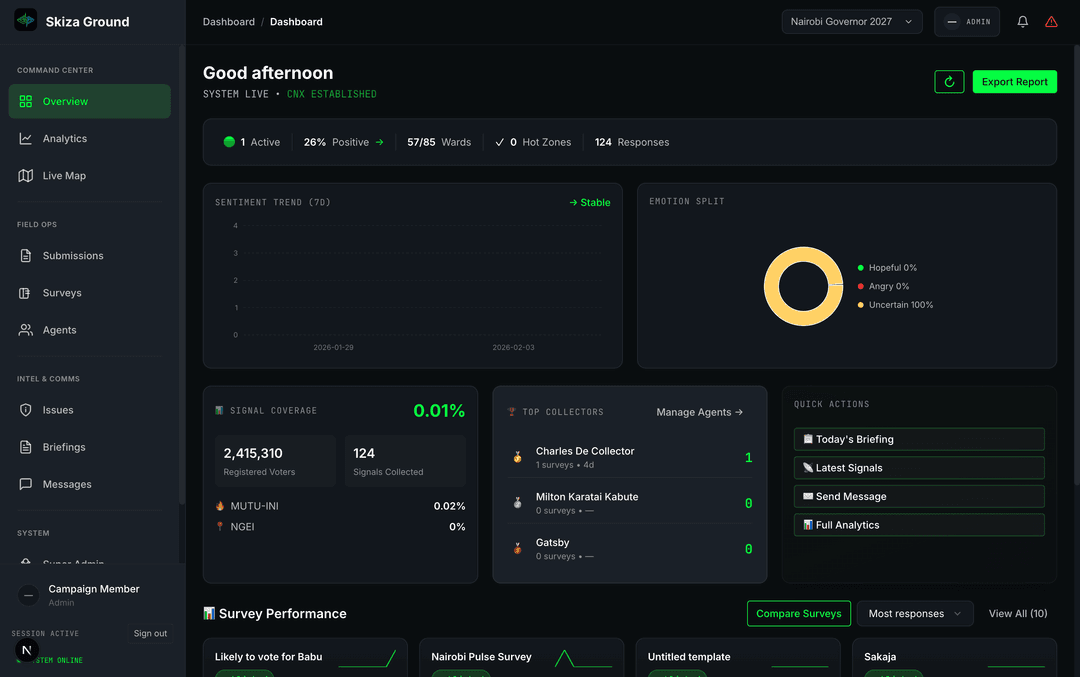
Task: Open Briefings from the sidebar icon
Action: pyautogui.click(x=24, y=446)
